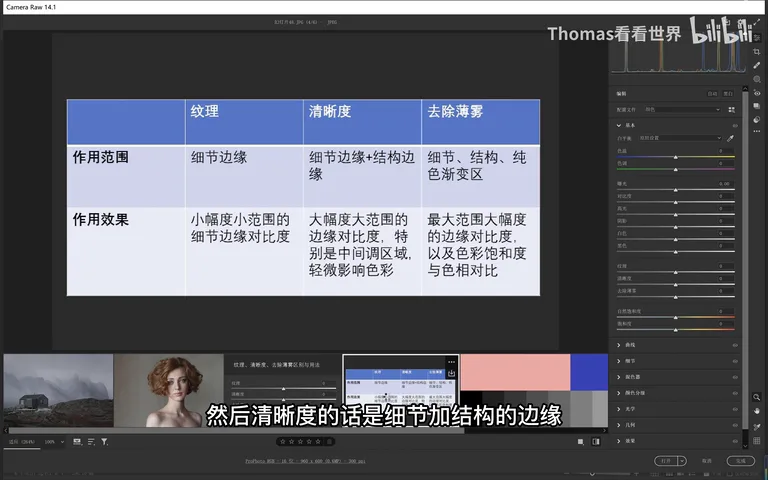The height and width of the screenshot is (480, 768).
Task: Open workflow options link ProPhoto RGB
Action: click(305, 461)
